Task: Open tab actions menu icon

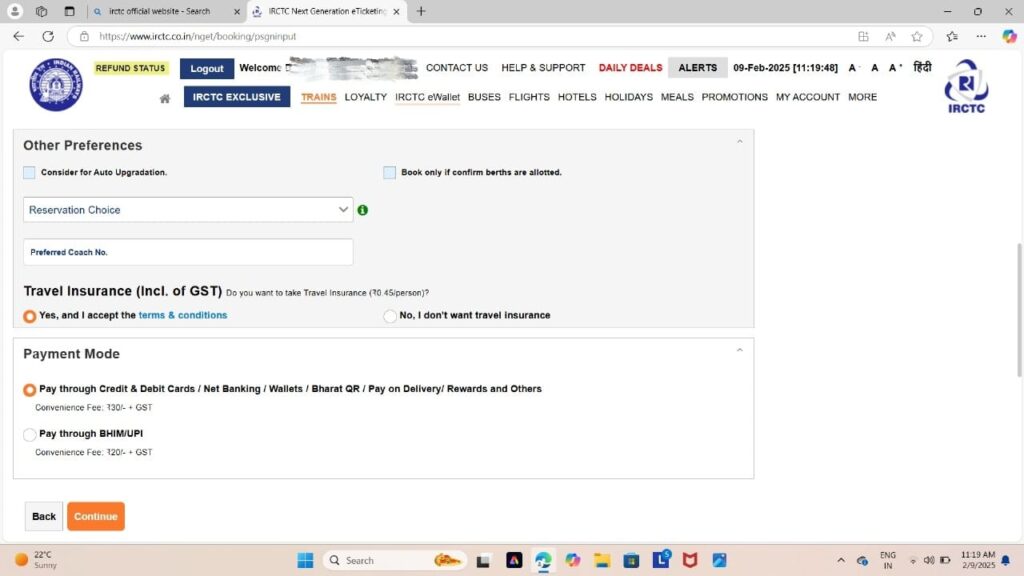Action: point(69,11)
